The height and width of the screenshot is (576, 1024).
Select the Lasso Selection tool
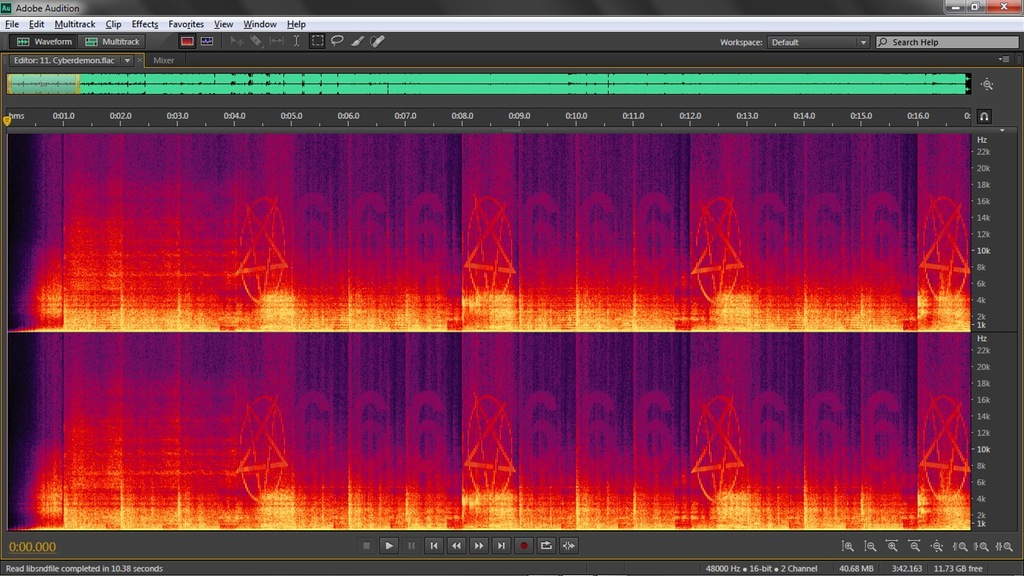pos(337,41)
